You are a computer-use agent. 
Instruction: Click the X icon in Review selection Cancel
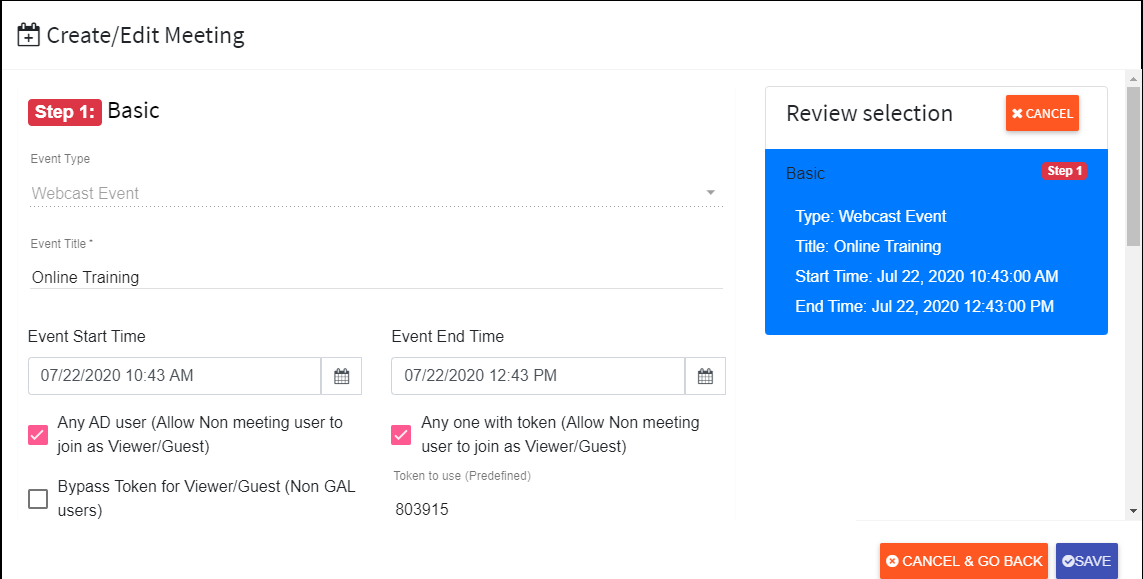(1017, 114)
